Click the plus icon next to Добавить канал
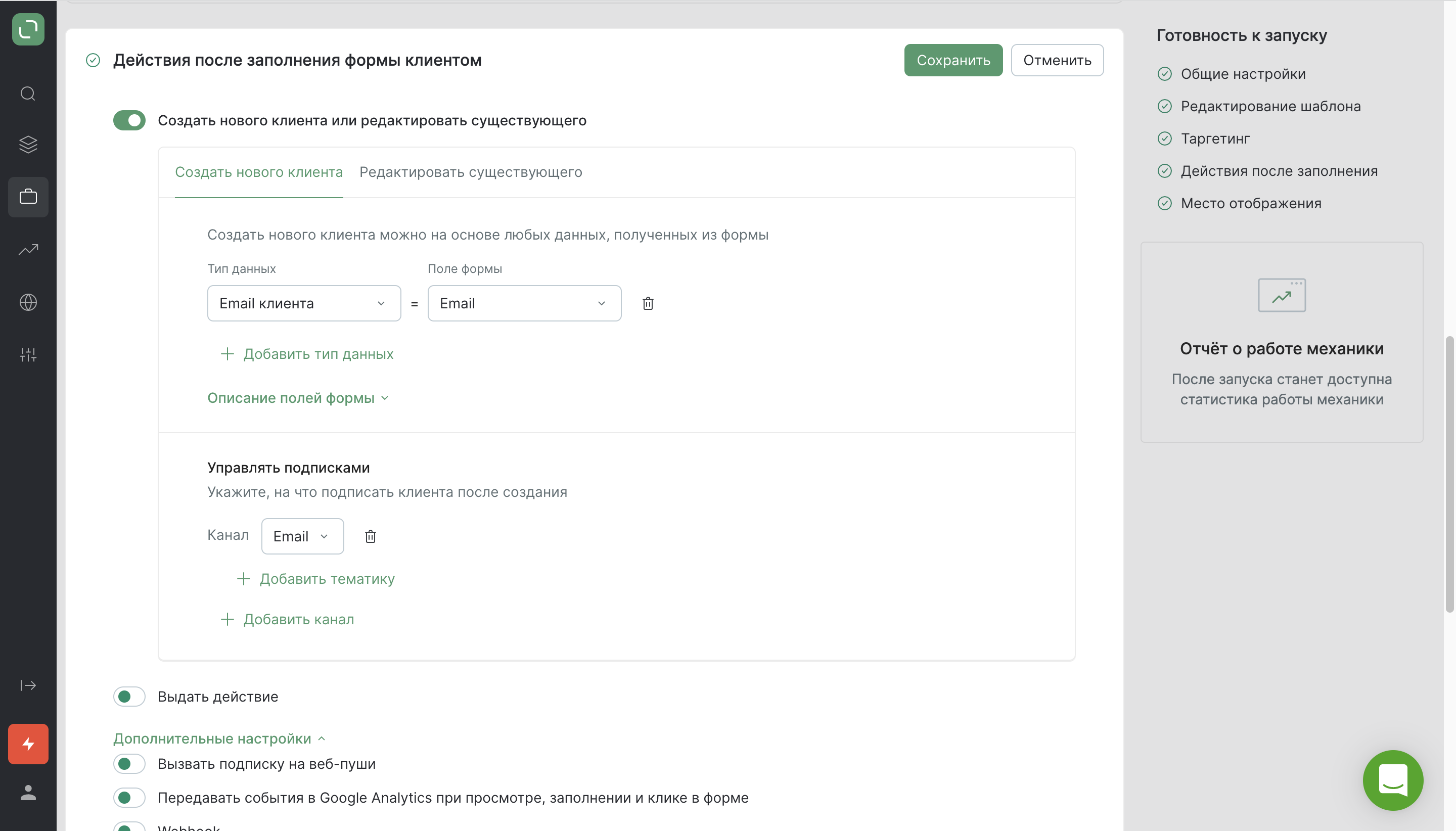 tap(227, 619)
